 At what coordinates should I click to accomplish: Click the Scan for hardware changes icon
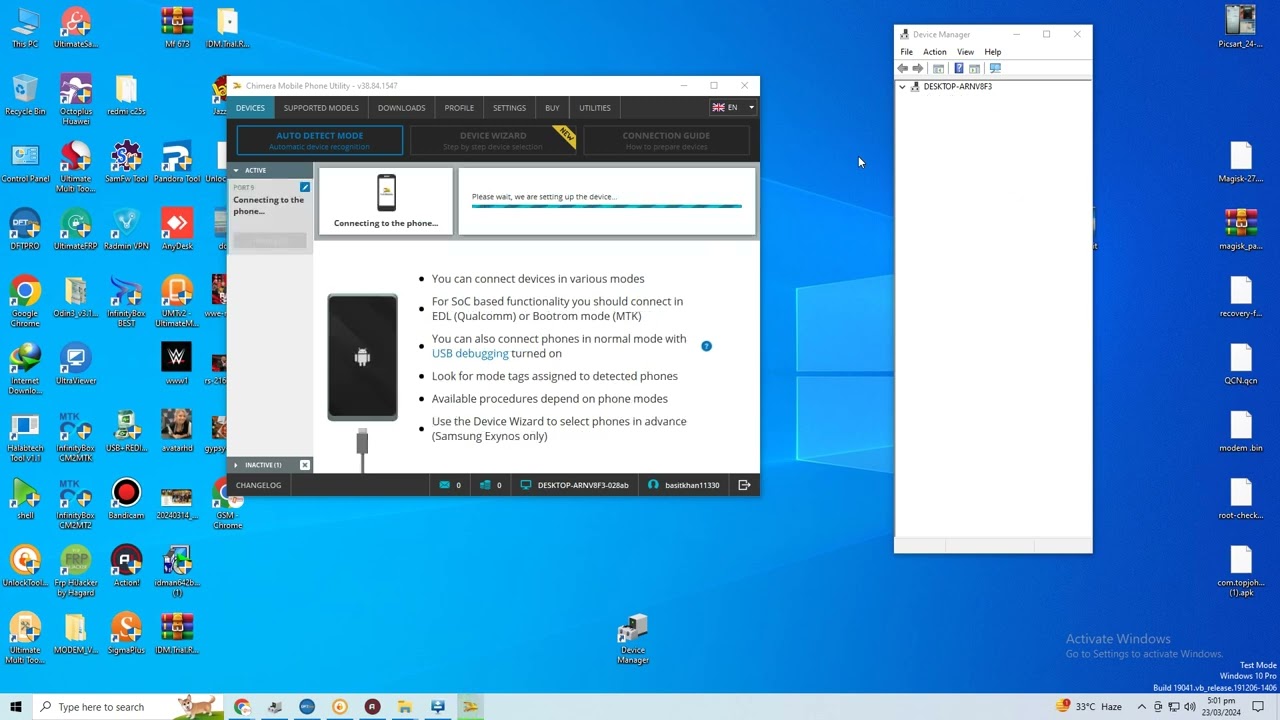coord(994,68)
